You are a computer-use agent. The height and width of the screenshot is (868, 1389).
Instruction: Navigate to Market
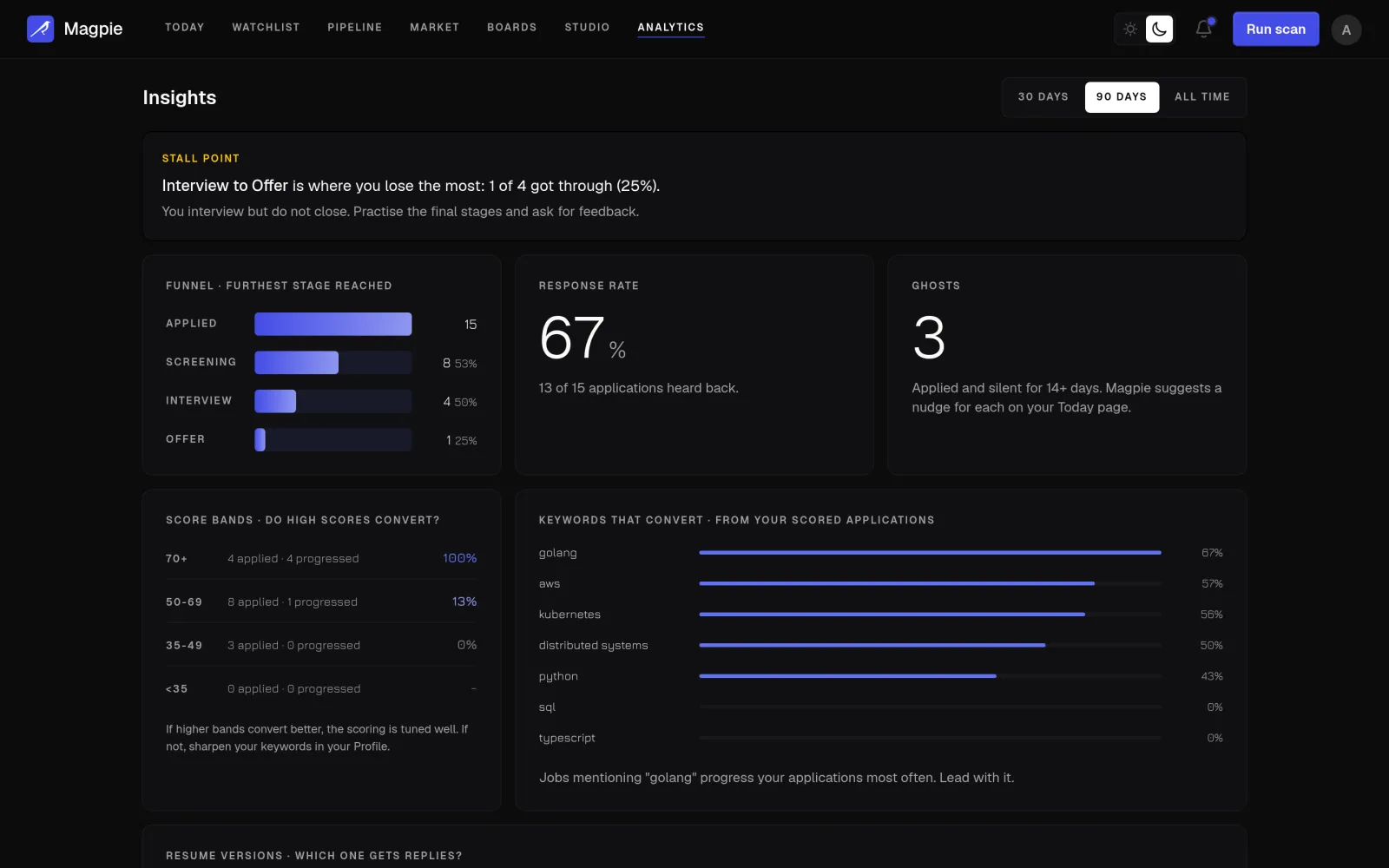pyautogui.click(x=435, y=28)
